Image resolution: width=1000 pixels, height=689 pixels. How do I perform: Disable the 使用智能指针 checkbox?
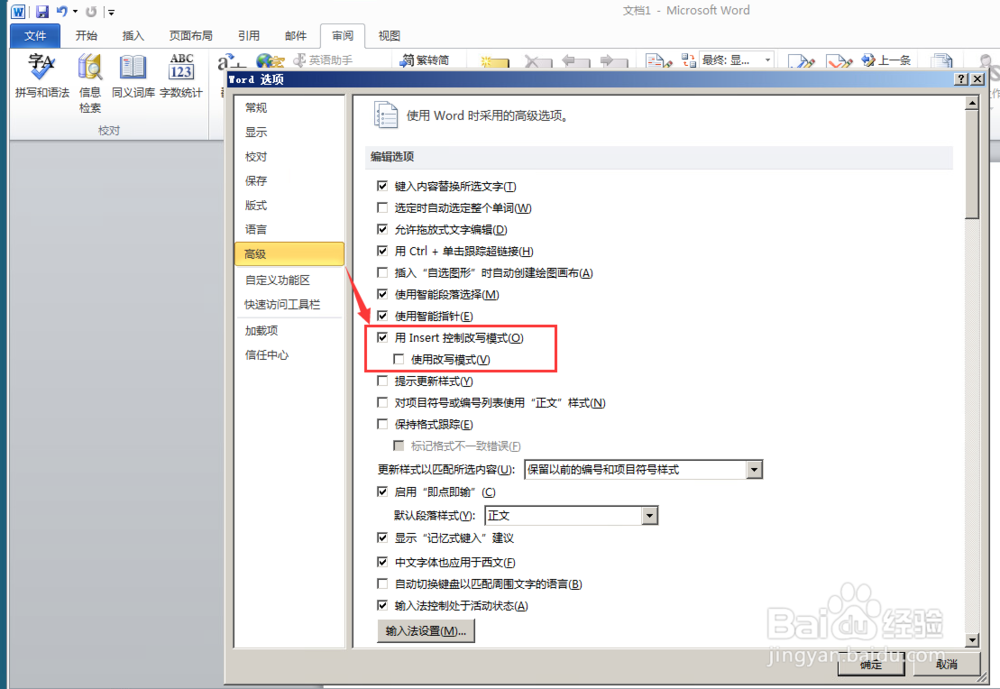(x=383, y=315)
